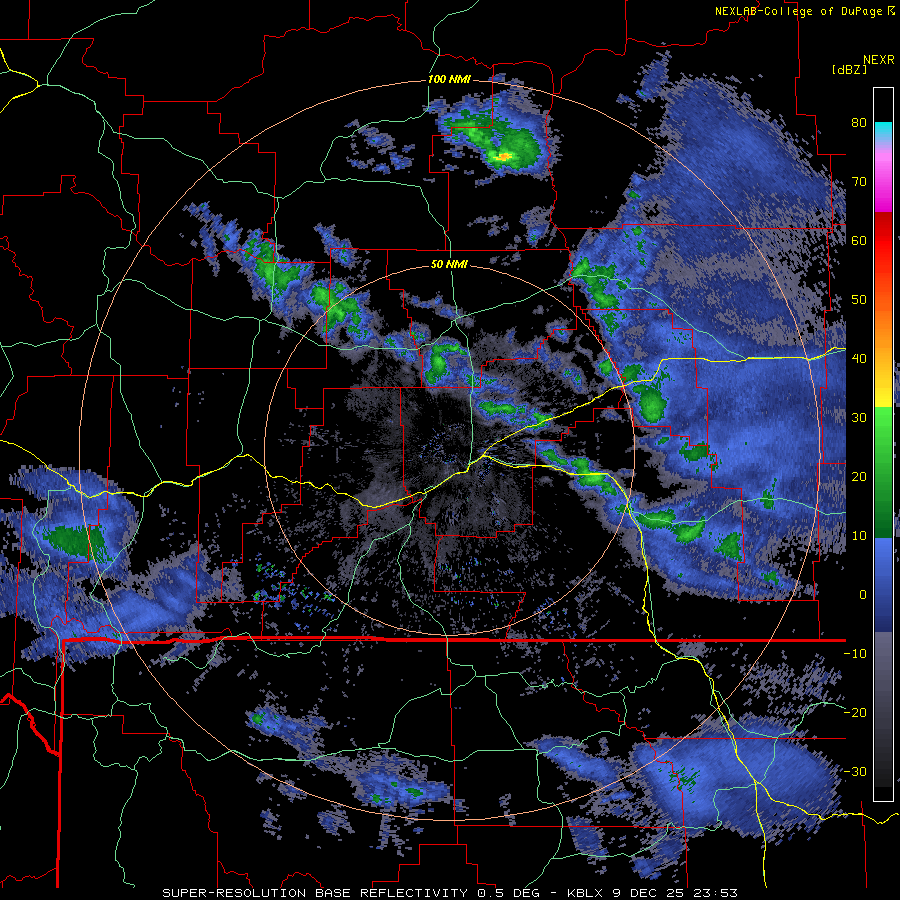Click the 80 value on dBZ scale
This screenshot has height=900, width=900.
(x=859, y=122)
